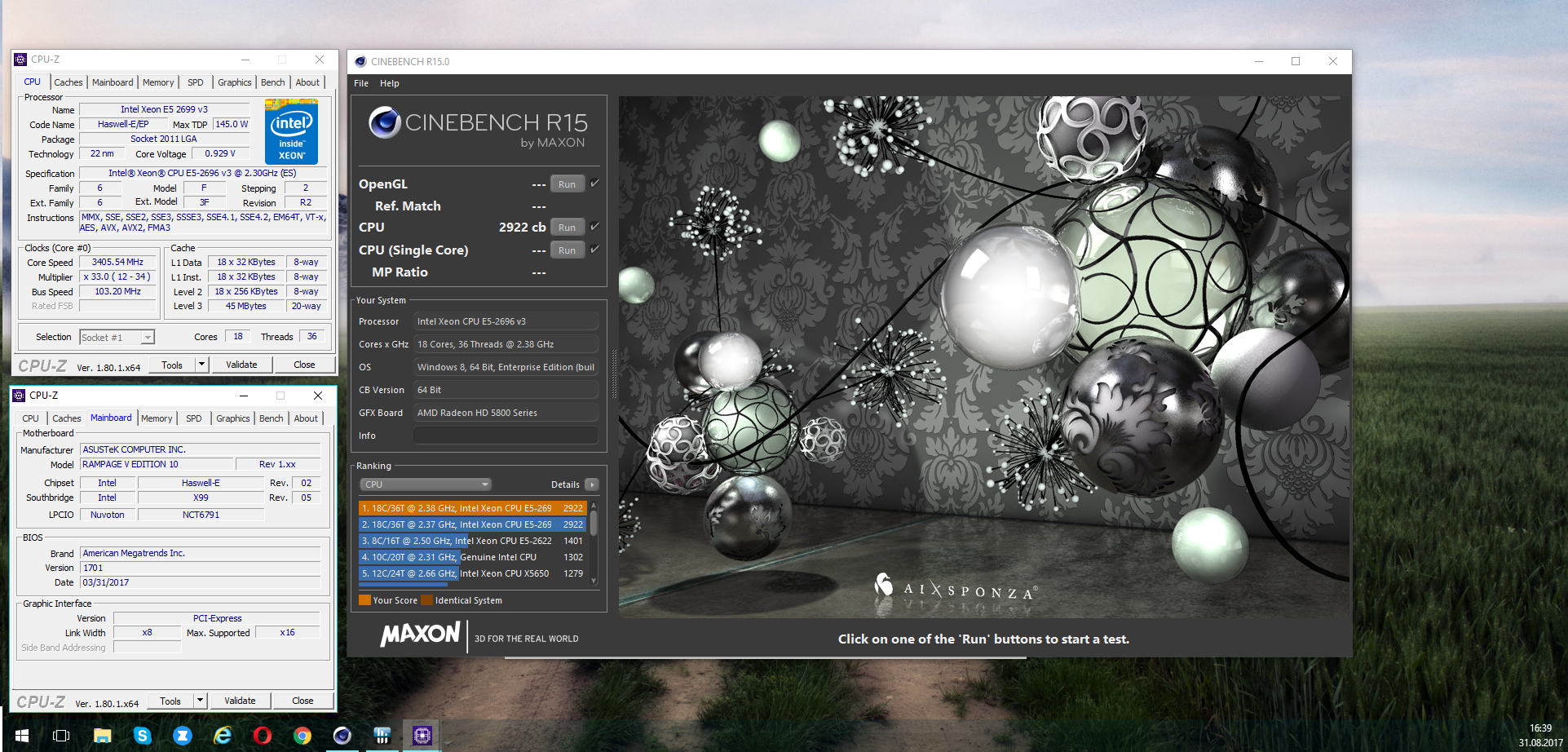Click the RAMPAGE V EDITION 10 model field
The height and width of the screenshot is (752, 1568).
tap(157, 464)
